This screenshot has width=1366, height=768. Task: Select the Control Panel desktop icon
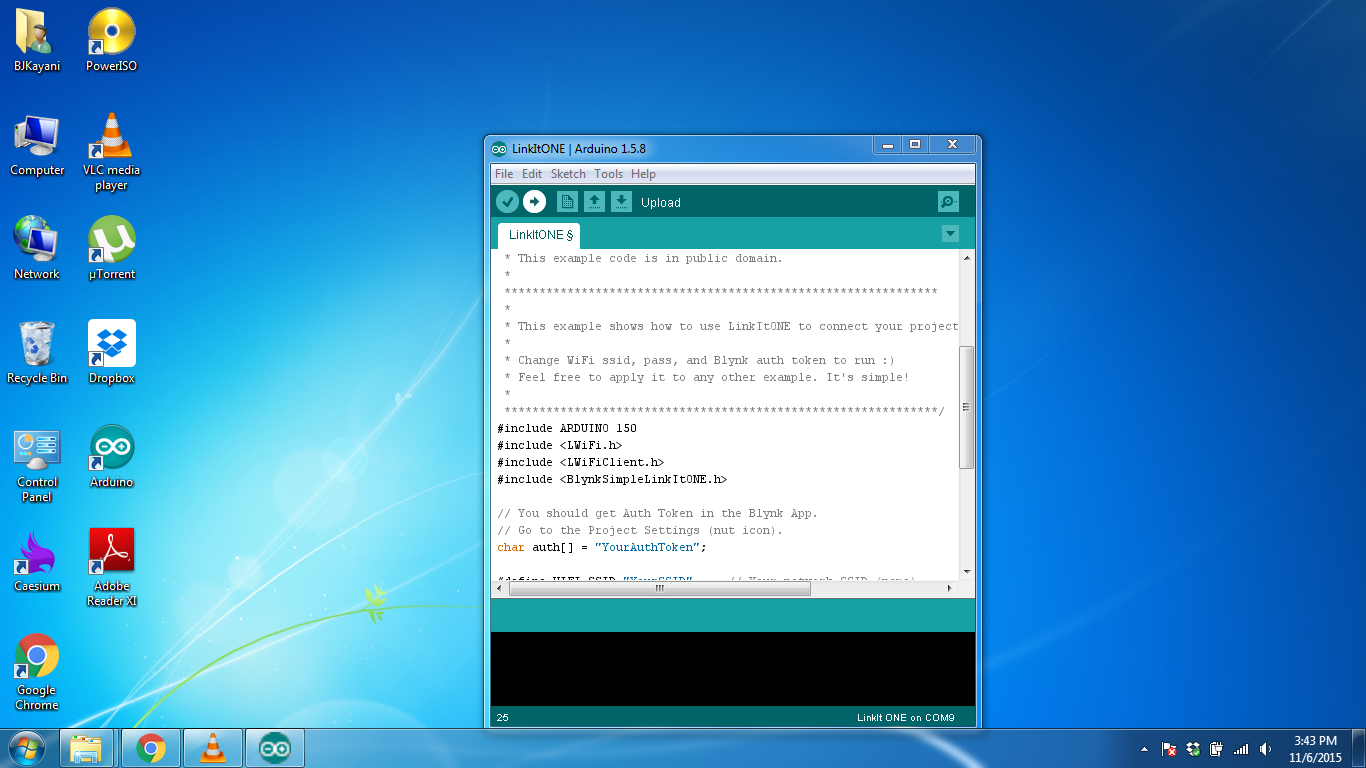37,464
